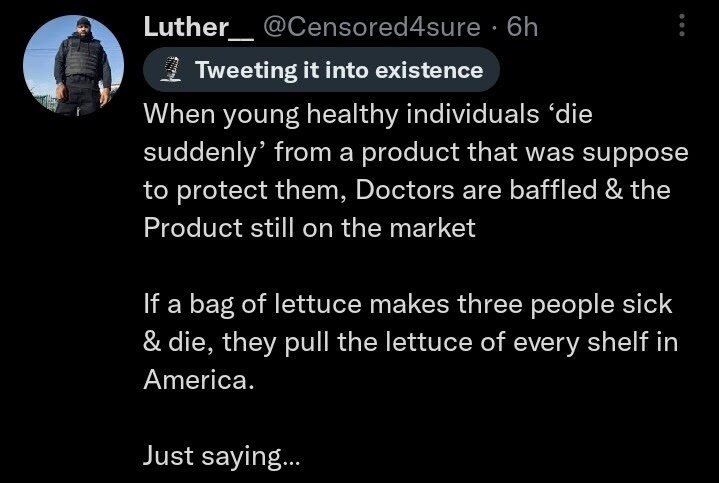Click the 'Tweeting it into existence' badge

click(x=321, y=70)
